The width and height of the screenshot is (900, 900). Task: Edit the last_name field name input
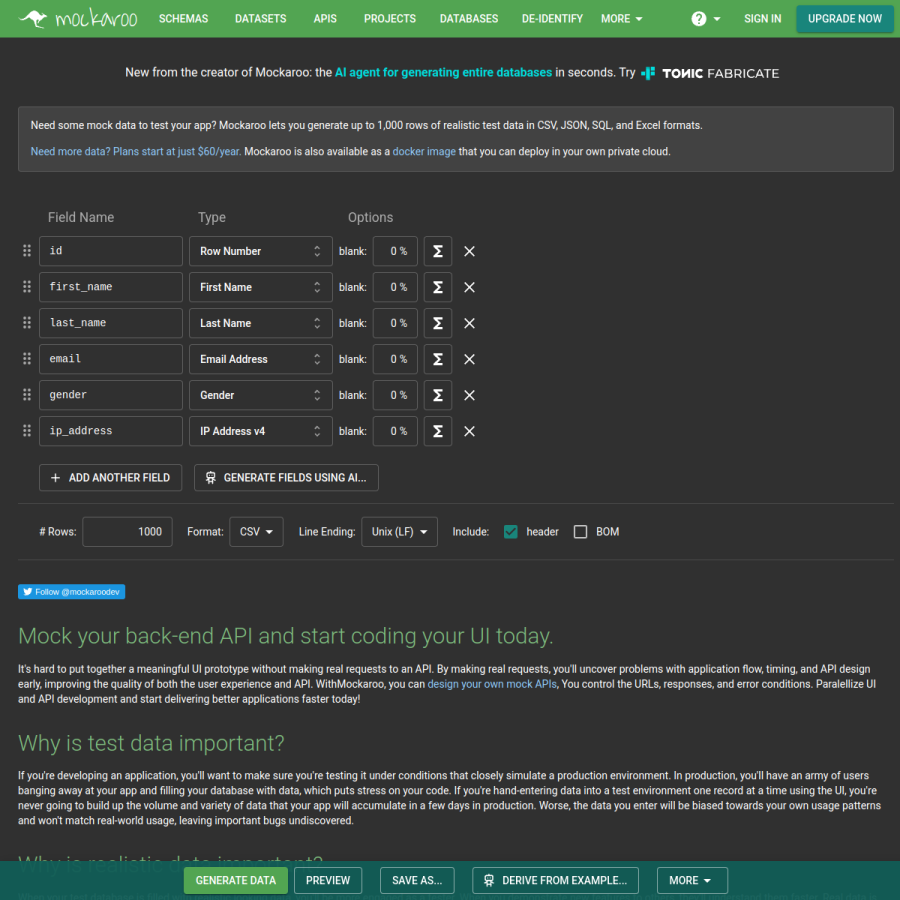point(111,323)
